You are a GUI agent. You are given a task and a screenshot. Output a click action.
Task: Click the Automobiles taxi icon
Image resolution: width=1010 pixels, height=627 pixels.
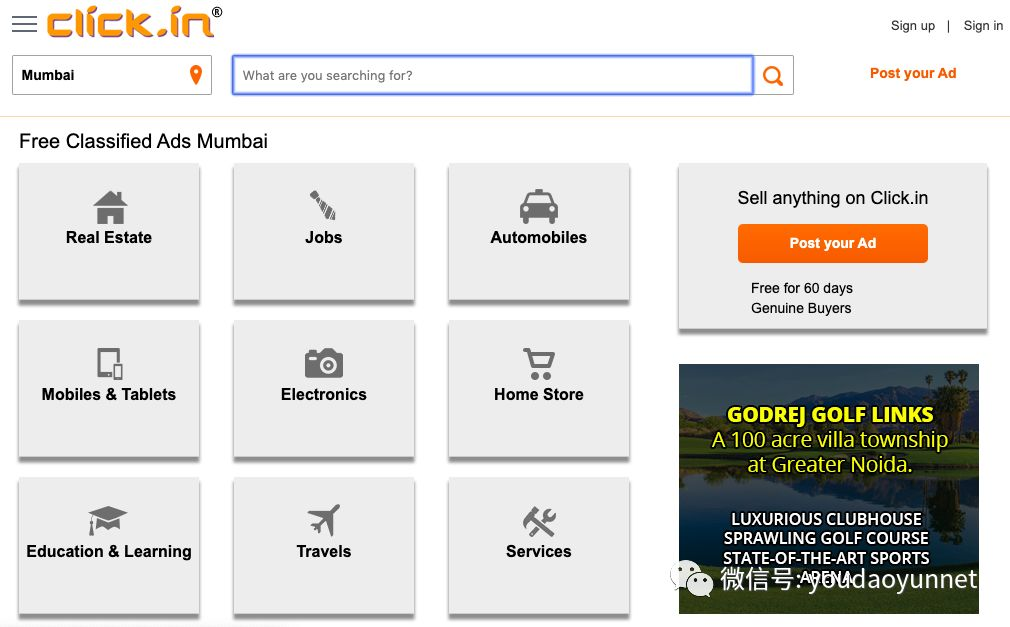point(538,207)
